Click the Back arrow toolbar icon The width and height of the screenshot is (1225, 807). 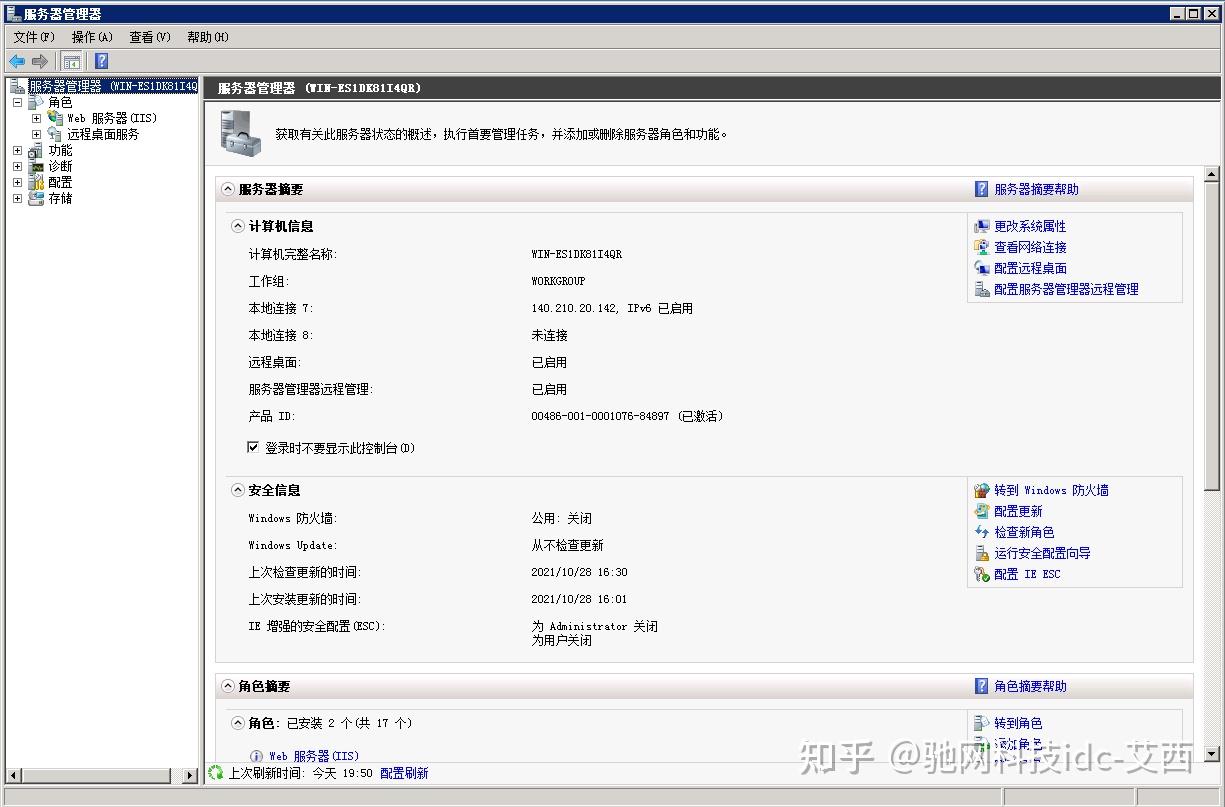(17, 61)
